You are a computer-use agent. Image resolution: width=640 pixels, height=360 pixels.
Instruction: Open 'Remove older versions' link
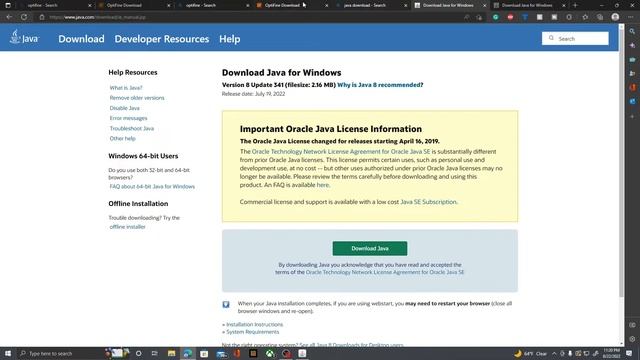click(x=137, y=98)
